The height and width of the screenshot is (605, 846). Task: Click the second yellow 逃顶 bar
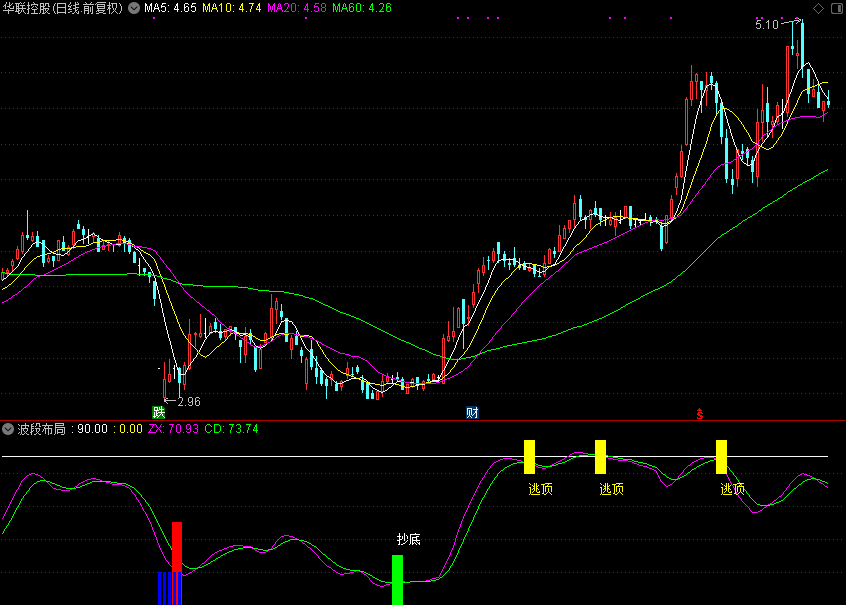[601, 457]
